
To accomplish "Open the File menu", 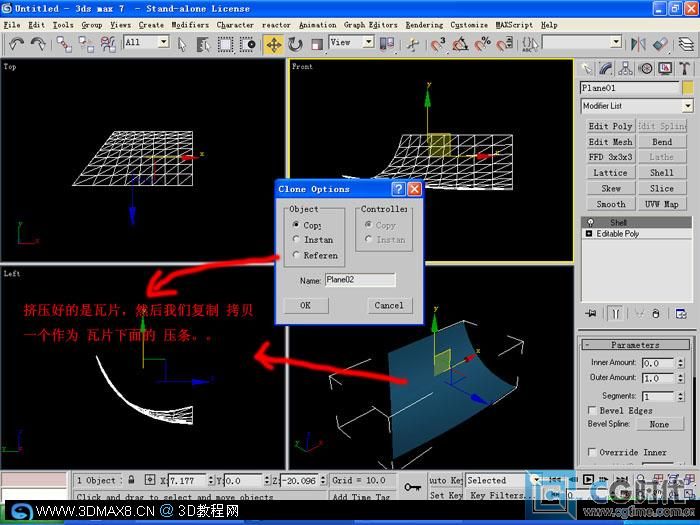I will pos(12,25).
